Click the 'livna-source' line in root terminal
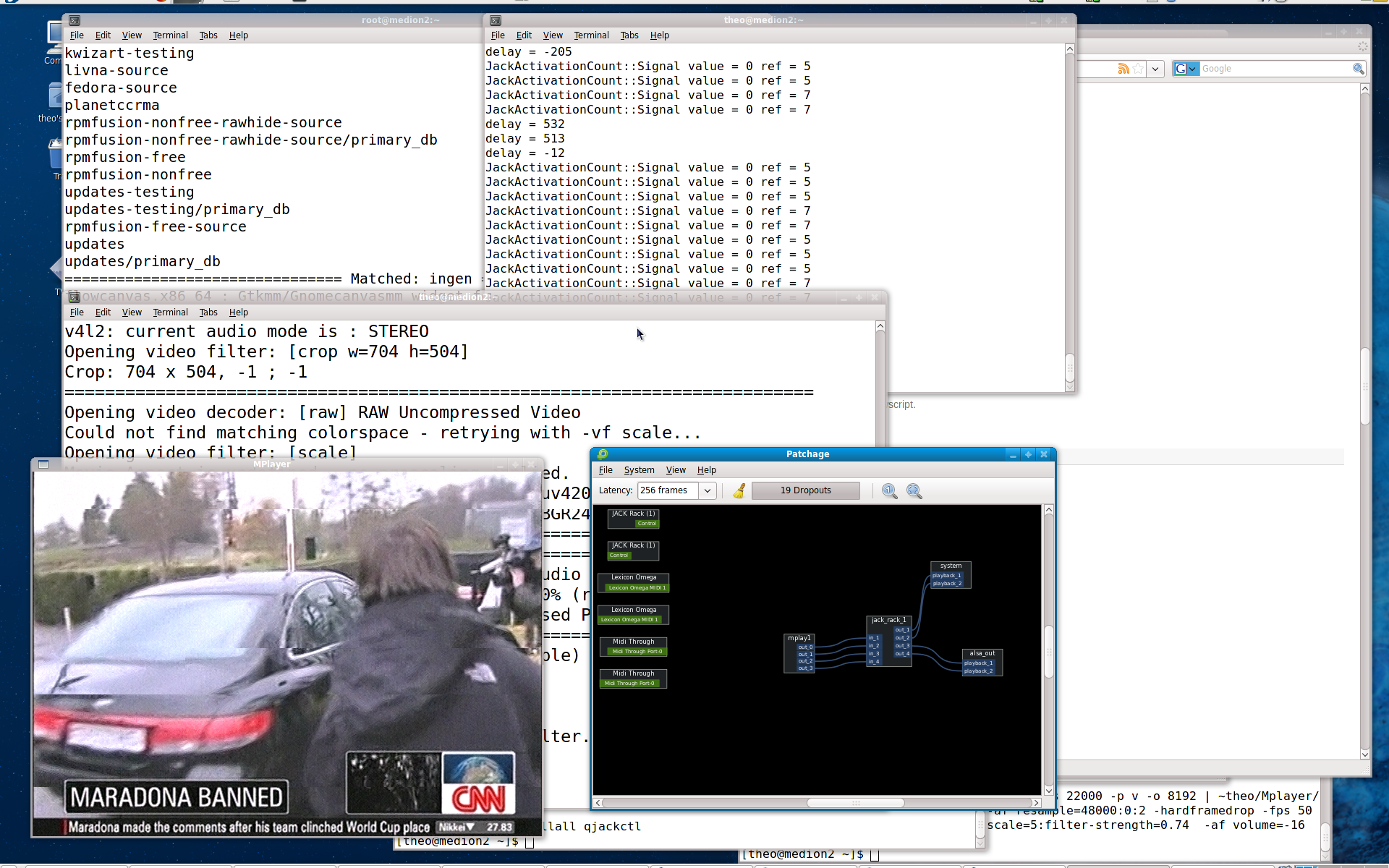The image size is (1389, 868). [x=116, y=71]
